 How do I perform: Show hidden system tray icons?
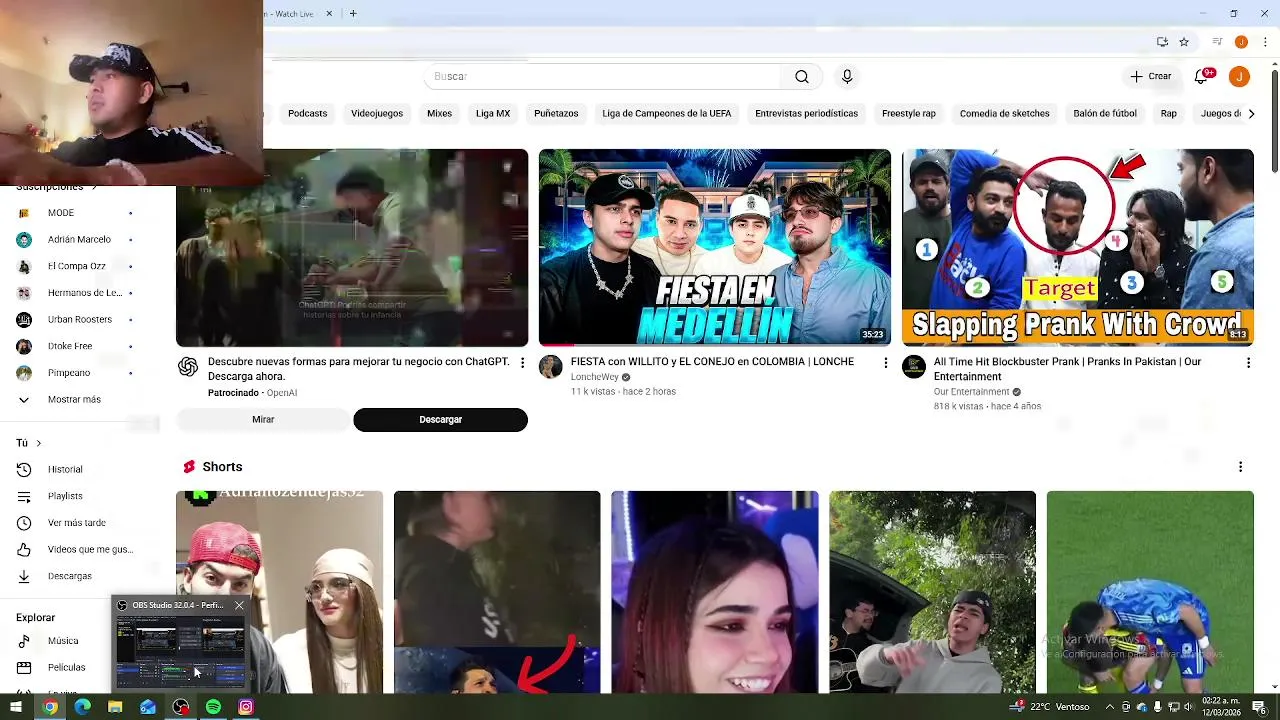click(1109, 707)
